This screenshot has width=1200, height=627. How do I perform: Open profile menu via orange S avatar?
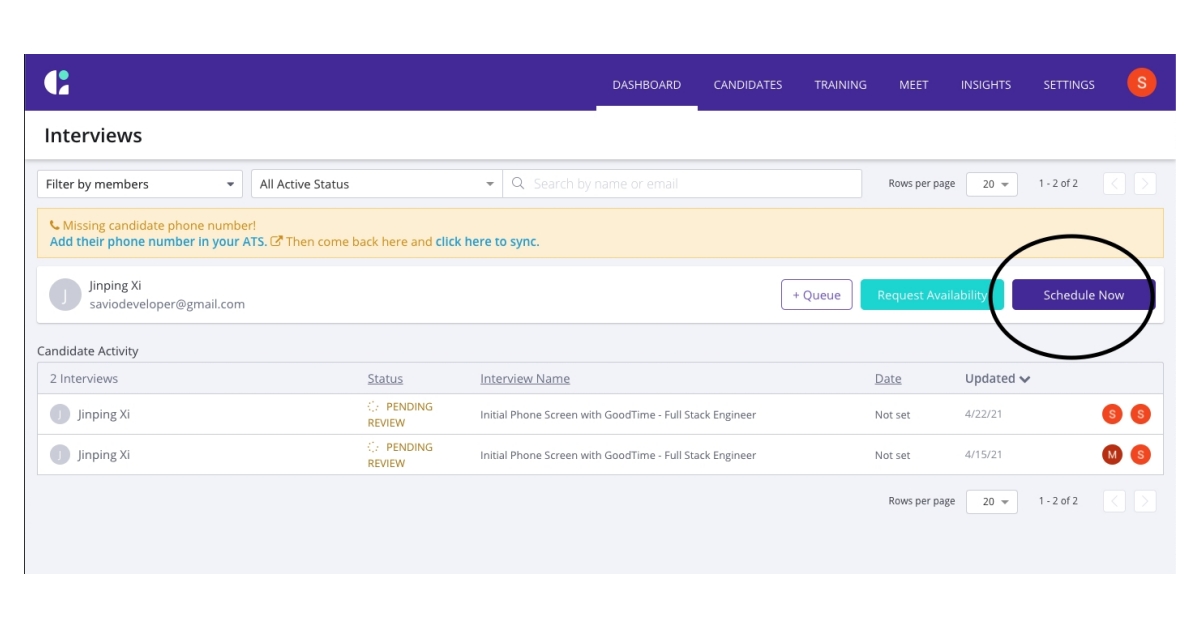pyautogui.click(x=1143, y=84)
